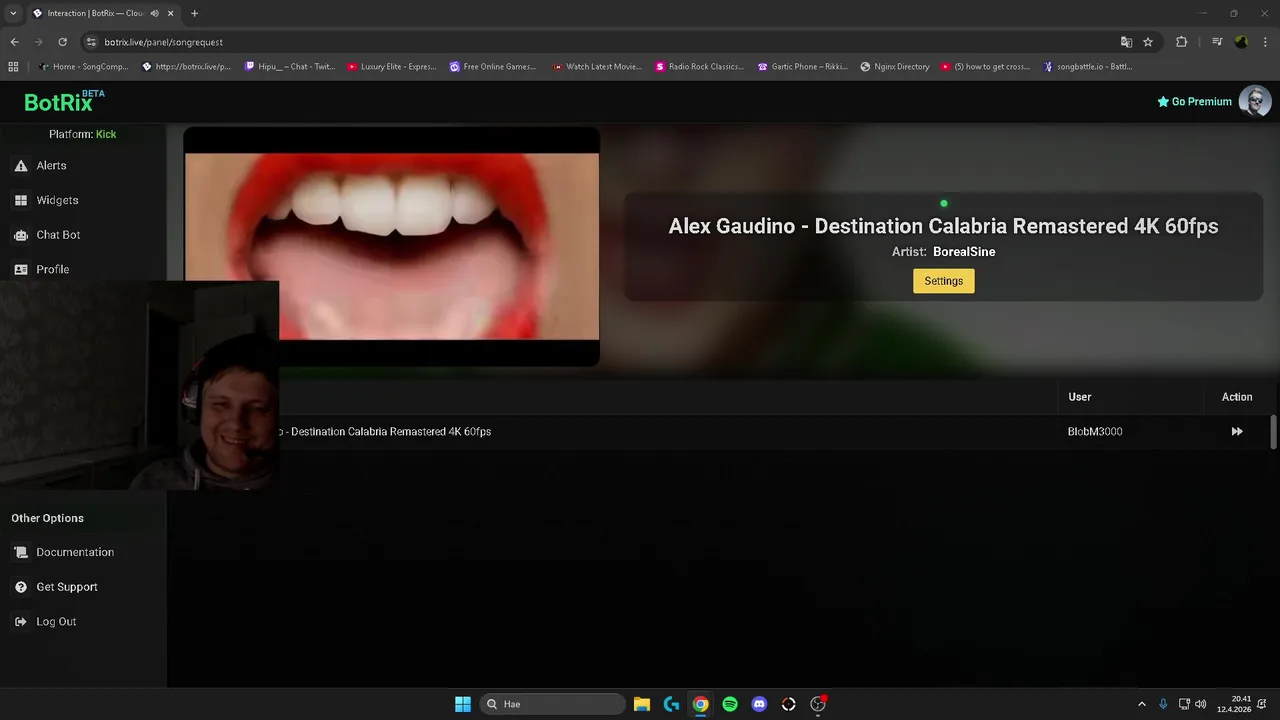1280x720 pixels.
Task: Click the Log Out link
Action: 56,622
